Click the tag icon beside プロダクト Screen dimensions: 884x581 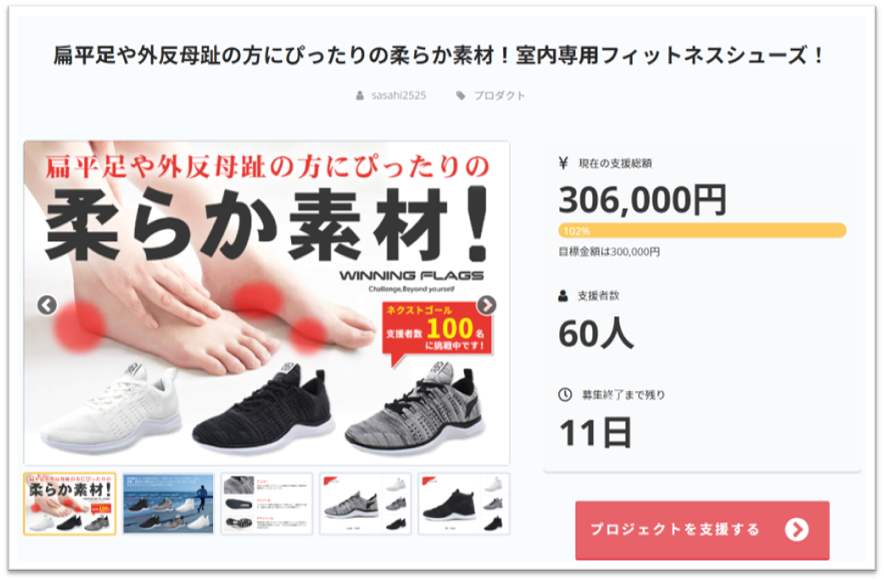[x=461, y=96]
